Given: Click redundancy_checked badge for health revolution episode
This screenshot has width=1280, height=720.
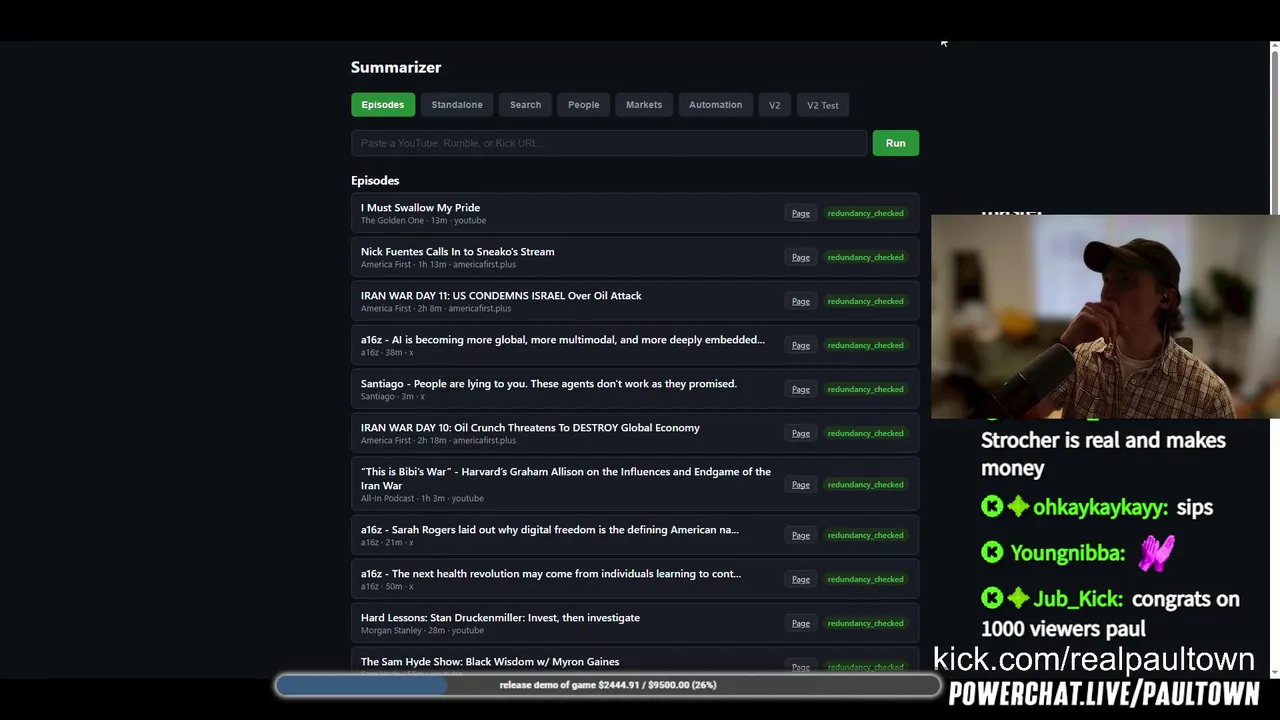Looking at the screenshot, I should pos(865,579).
